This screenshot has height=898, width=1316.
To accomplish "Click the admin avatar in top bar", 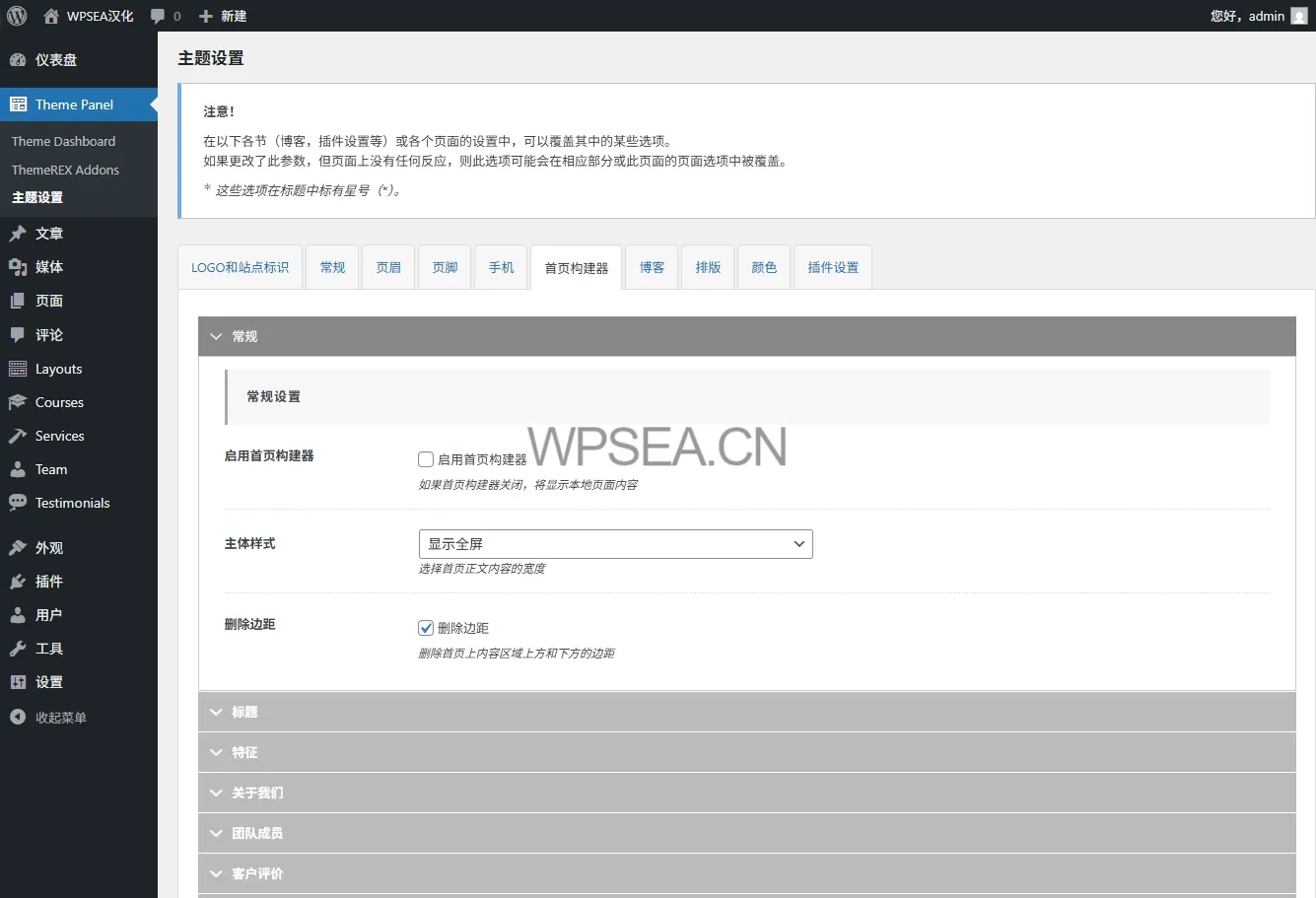I will click(1299, 16).
